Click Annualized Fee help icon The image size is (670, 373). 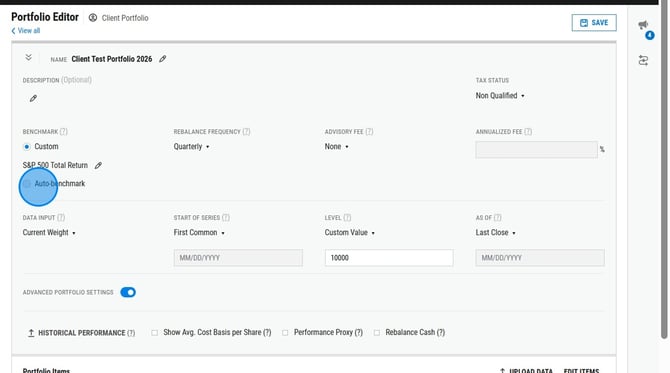(x=528, y=132)
